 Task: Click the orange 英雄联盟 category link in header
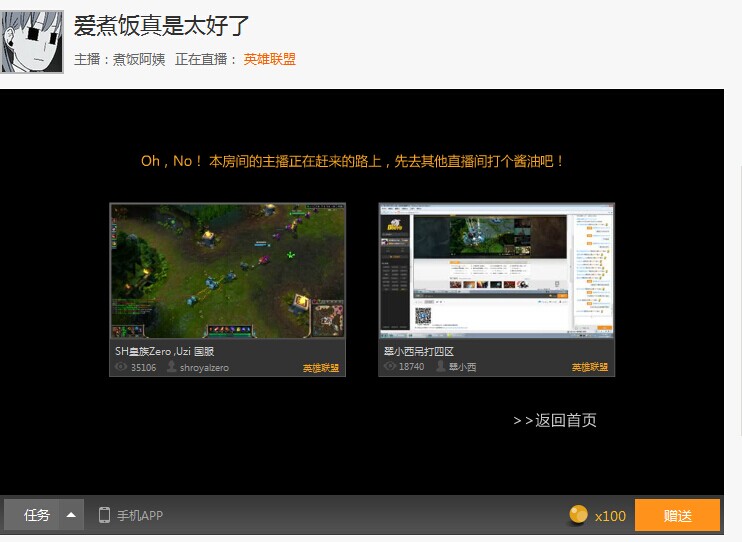tap(270, 59)
